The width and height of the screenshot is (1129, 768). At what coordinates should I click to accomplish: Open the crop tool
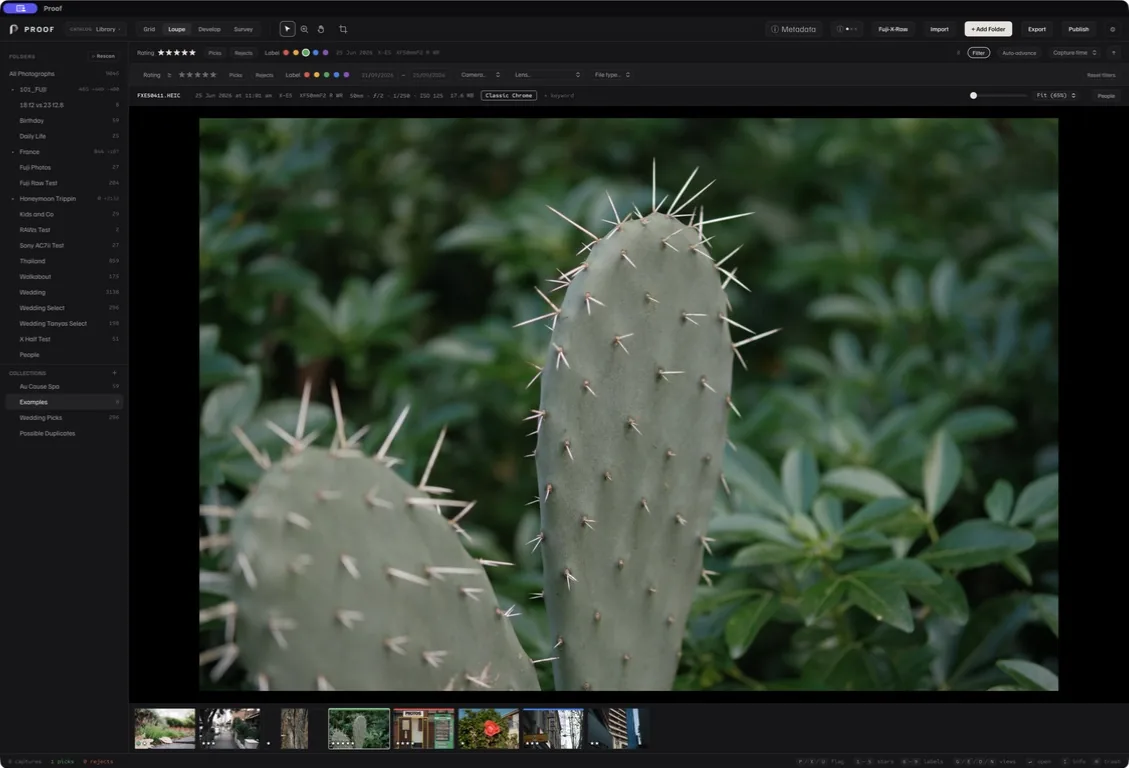coord(343,30)
